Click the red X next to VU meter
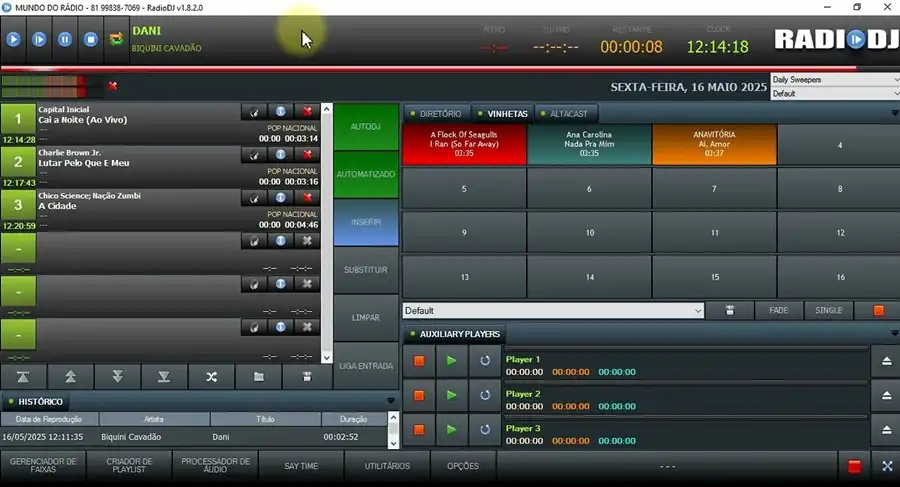The width and height of the screenshot is (900, 487). coord(113,86)
